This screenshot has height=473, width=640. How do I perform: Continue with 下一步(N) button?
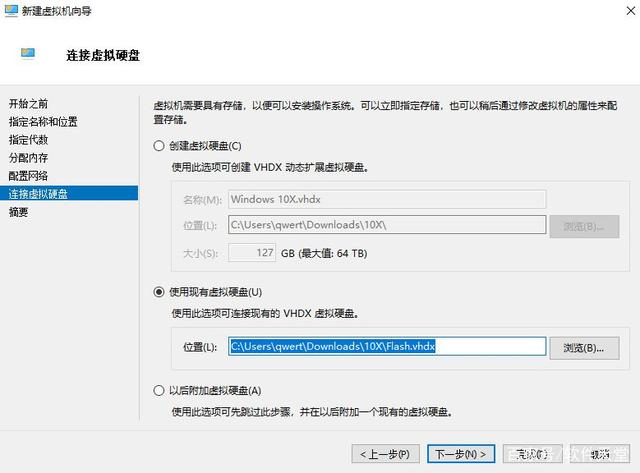(x=461, y=454)
